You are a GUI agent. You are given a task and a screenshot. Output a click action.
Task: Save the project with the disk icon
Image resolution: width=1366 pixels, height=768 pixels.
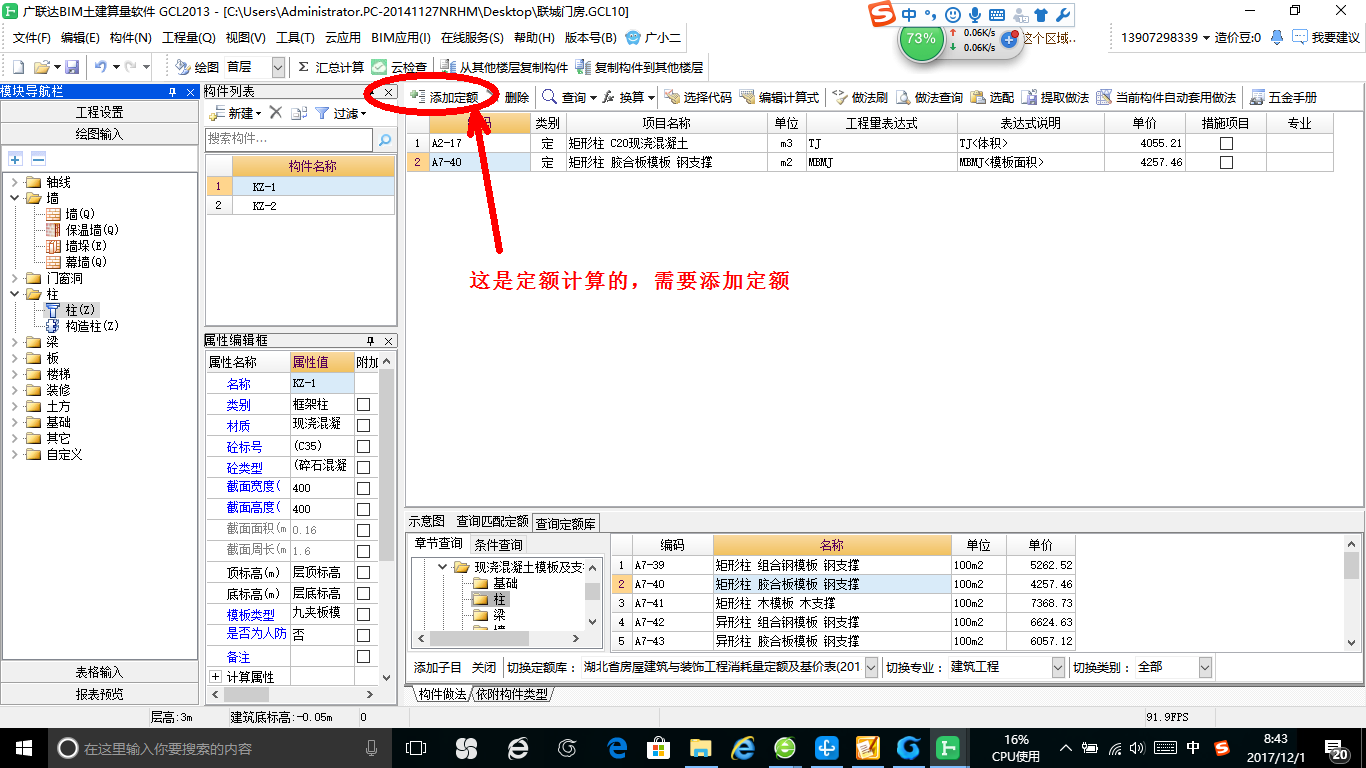click(72, 67)
